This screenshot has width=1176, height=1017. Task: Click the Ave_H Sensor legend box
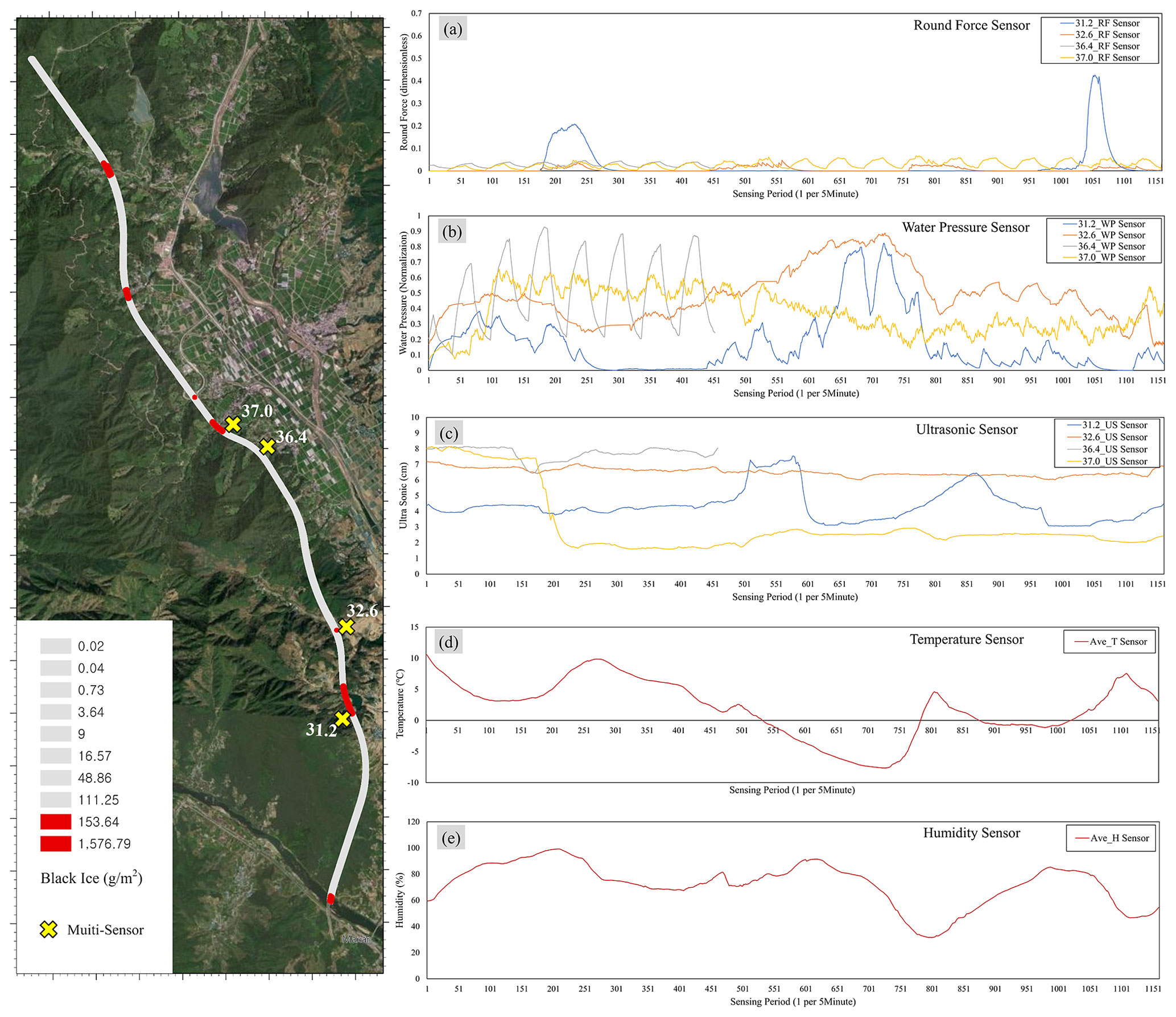pos(1111,838)
